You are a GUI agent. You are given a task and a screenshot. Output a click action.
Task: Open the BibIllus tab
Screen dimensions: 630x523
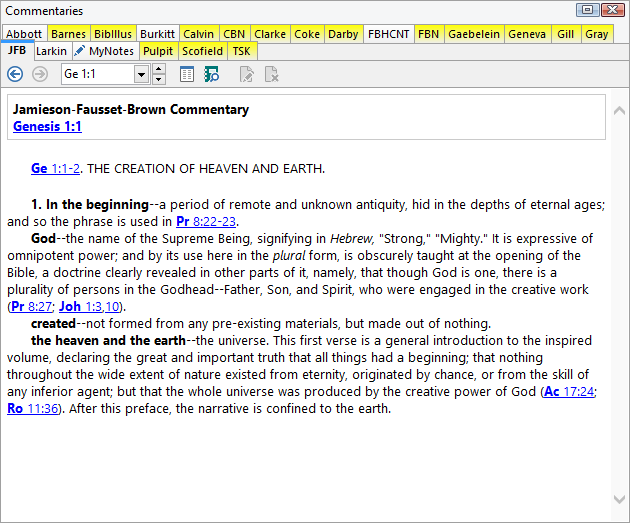[113, 34]
